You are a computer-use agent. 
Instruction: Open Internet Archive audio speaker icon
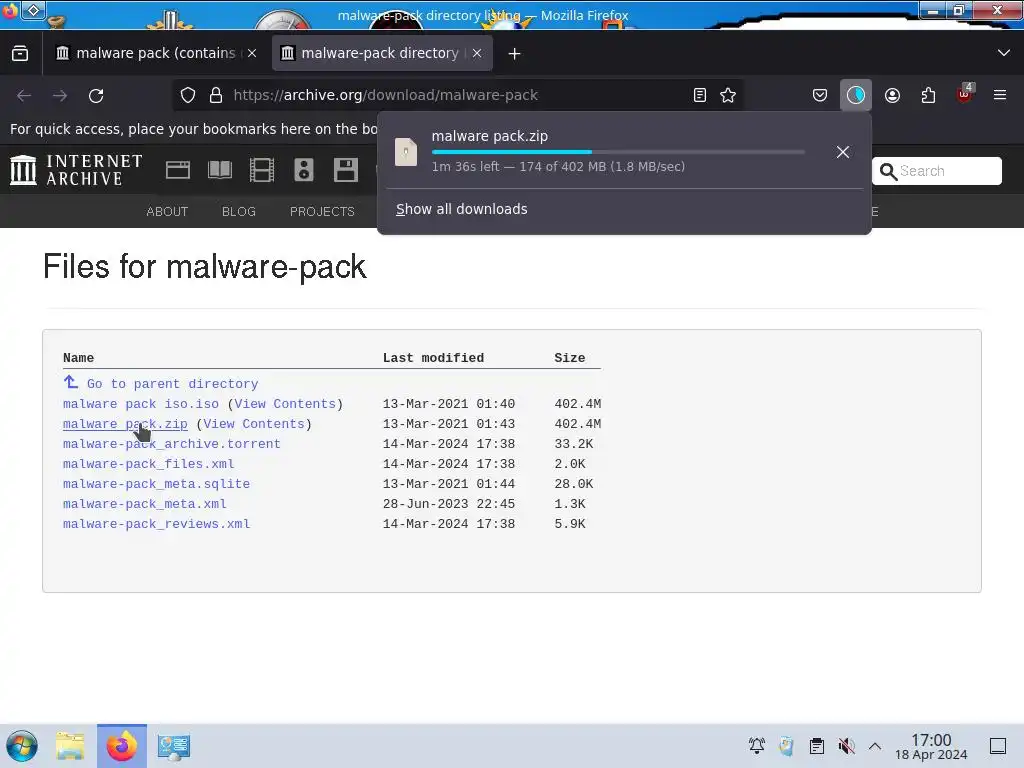pos(304,170)
